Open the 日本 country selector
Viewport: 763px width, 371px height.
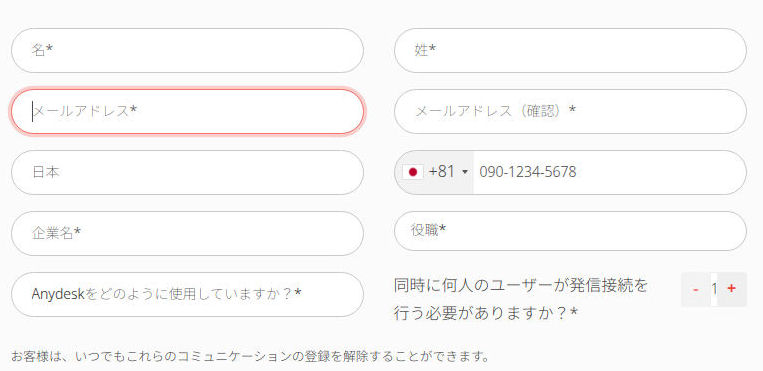point(187,172)
